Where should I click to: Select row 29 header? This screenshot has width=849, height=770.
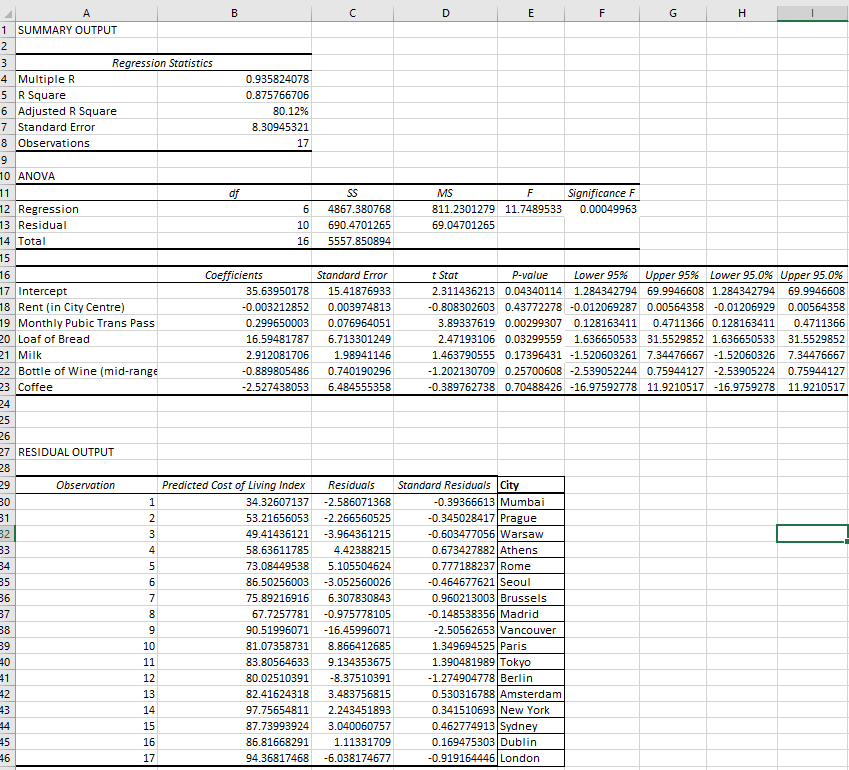[x=9, y=485]
